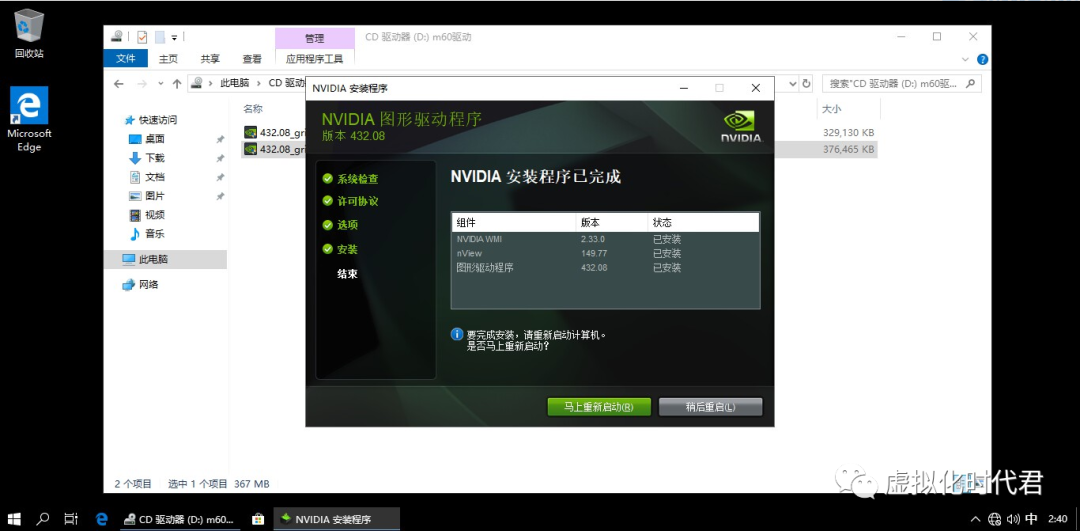Click the 管理 contextual tab header
1080x531 pixels.
314,39
